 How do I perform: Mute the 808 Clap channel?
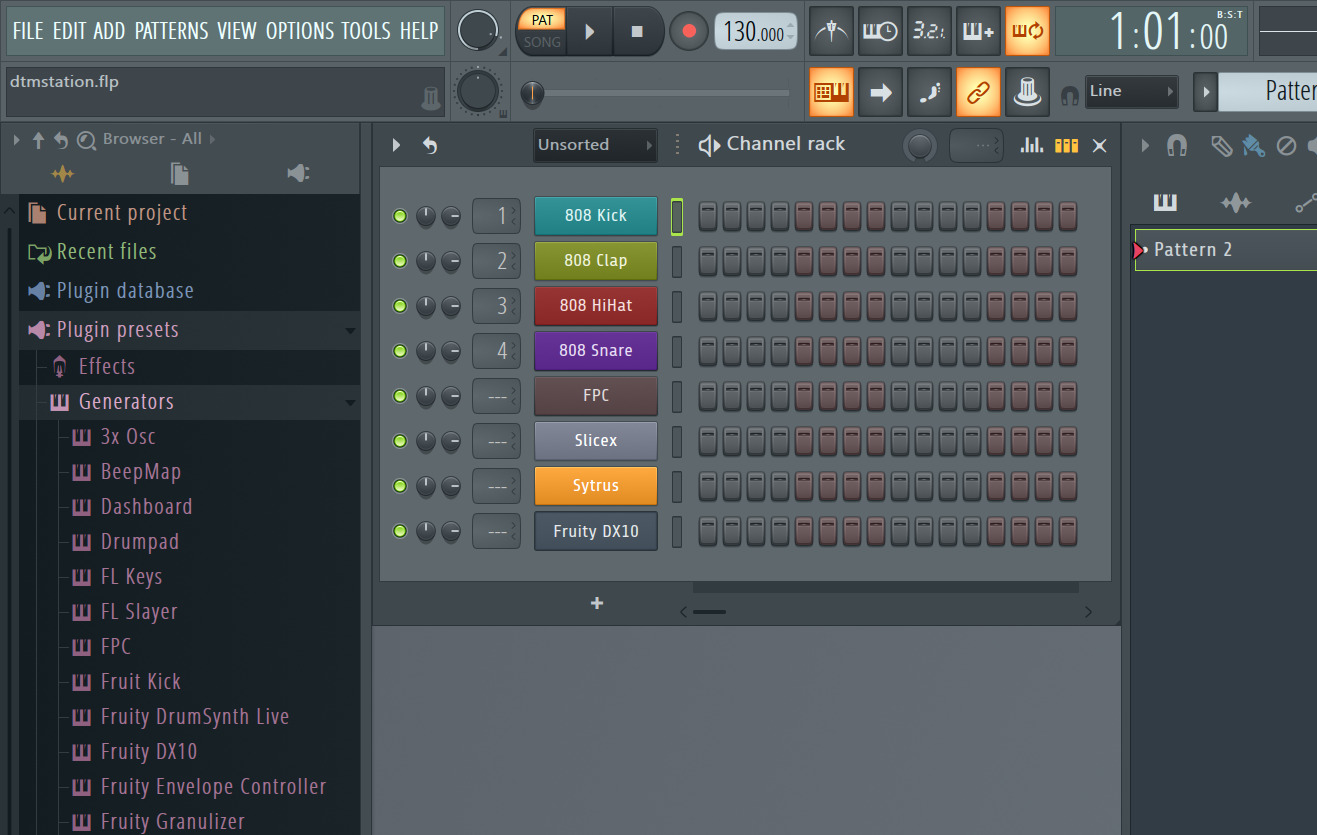[400, 261]
